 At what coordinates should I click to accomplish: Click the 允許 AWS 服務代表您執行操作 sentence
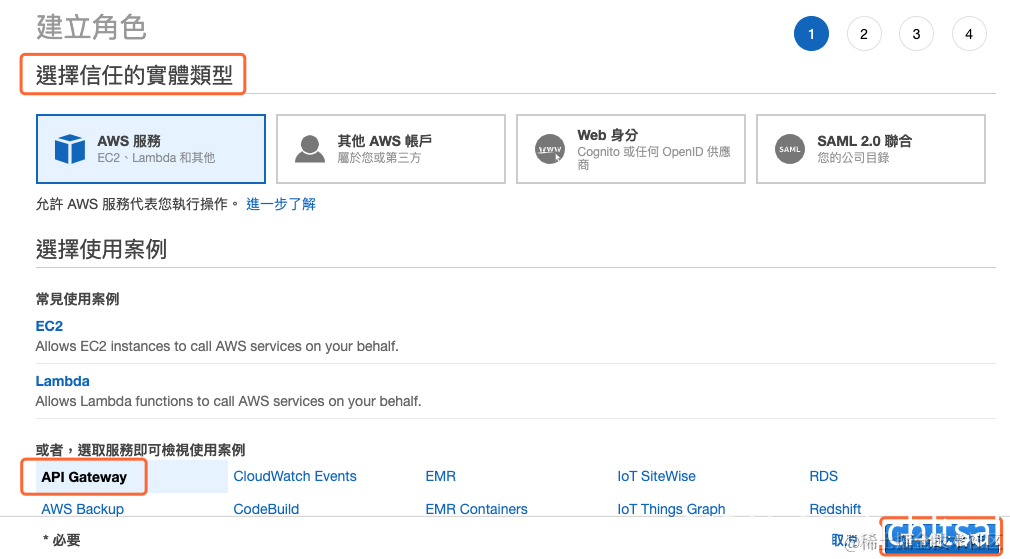click(137, 204)
